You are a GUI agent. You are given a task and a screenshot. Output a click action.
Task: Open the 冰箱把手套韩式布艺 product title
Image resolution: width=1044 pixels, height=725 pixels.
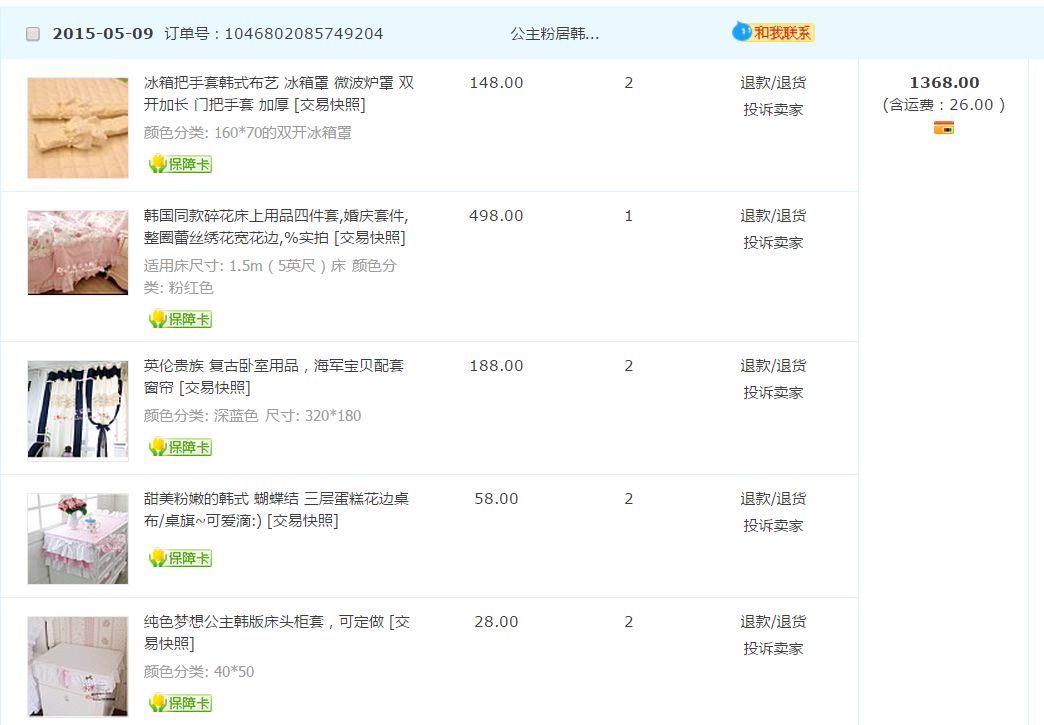pos(278,93)
